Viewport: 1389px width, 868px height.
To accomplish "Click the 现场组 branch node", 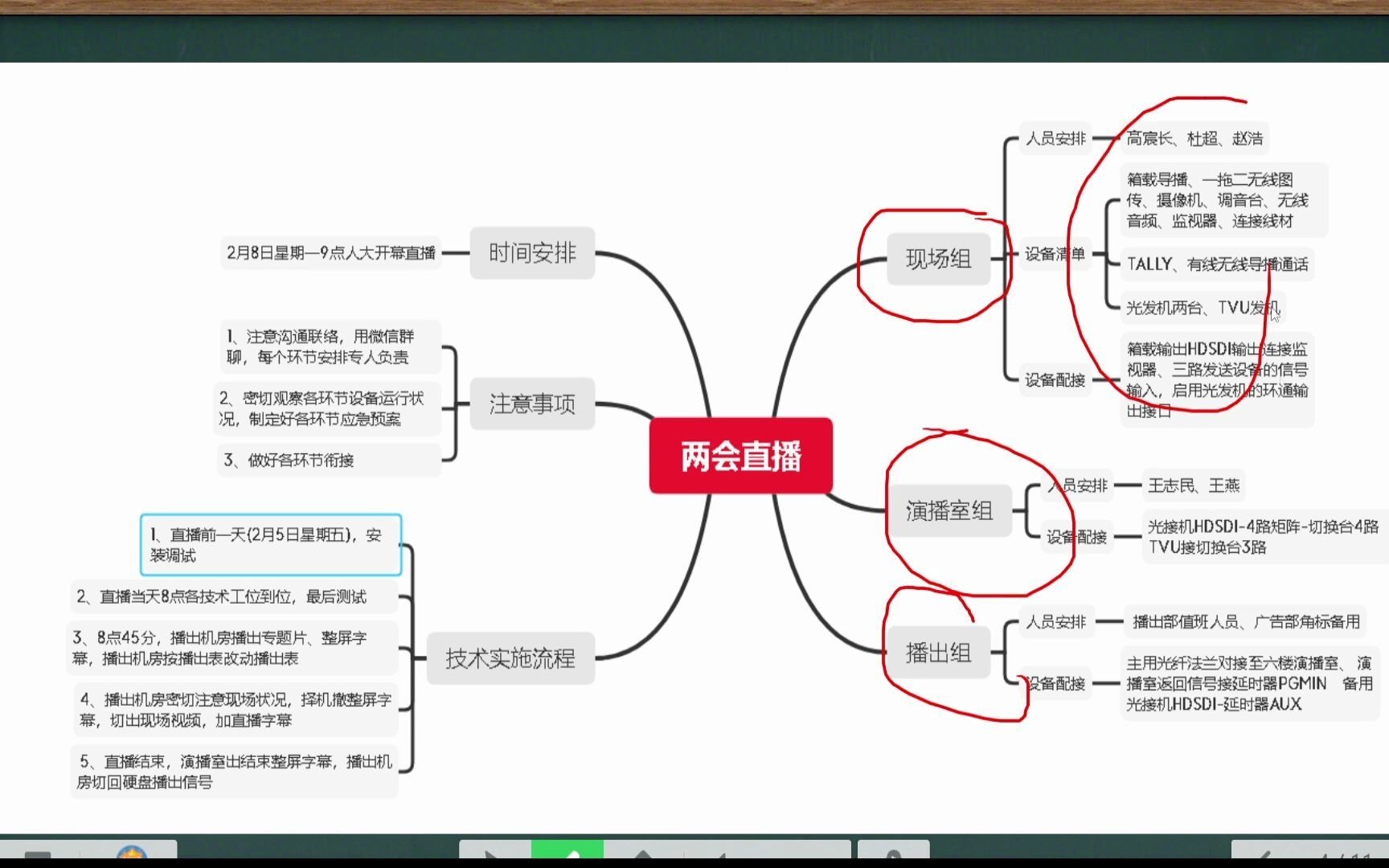I will [x=938, y=259].
